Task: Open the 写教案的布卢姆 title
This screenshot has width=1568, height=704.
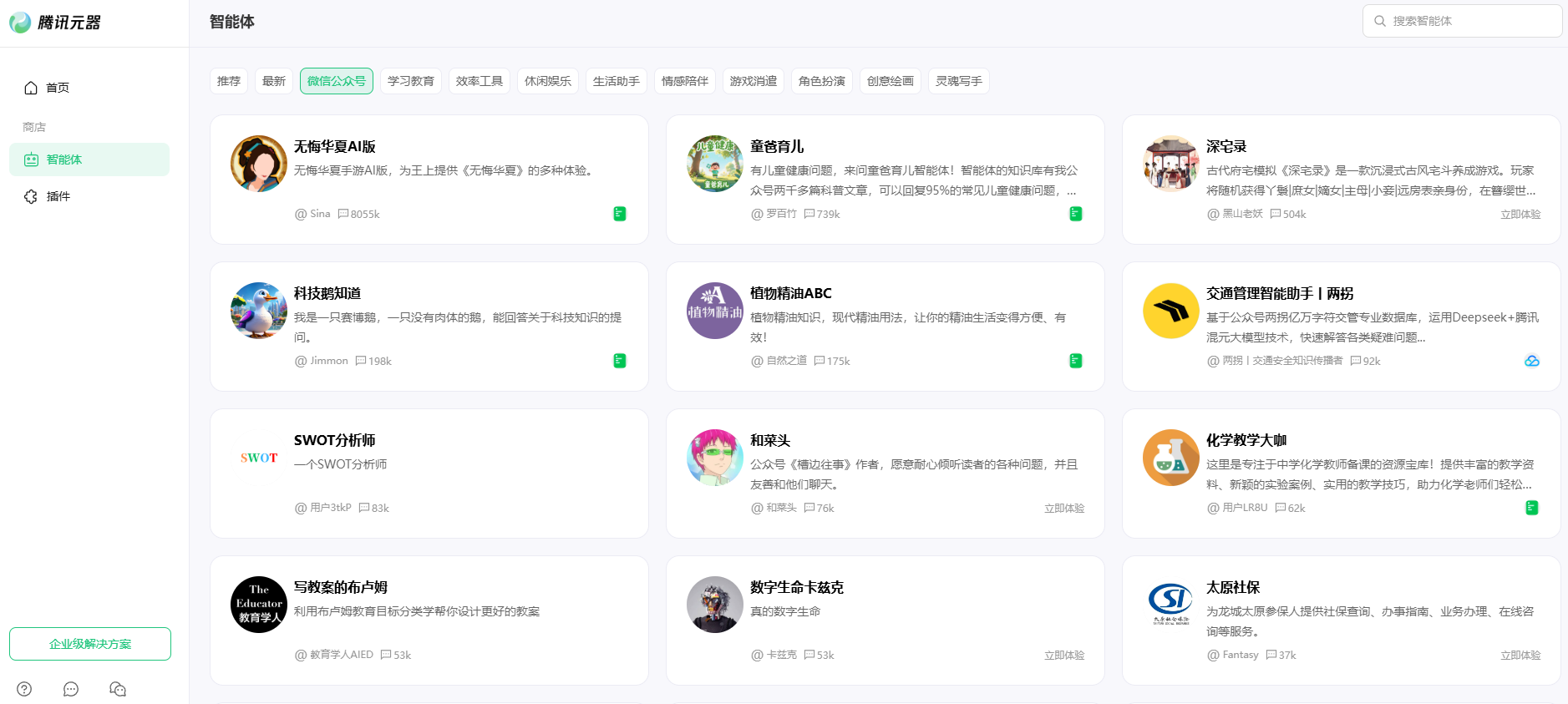Action: (341, 587)
